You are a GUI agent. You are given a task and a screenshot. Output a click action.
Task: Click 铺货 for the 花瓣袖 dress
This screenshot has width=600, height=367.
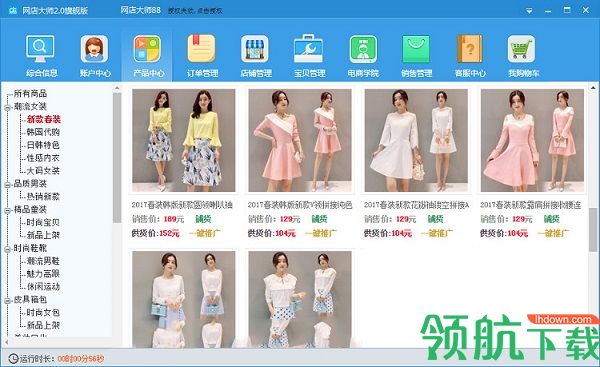click(x=435, y=219)
